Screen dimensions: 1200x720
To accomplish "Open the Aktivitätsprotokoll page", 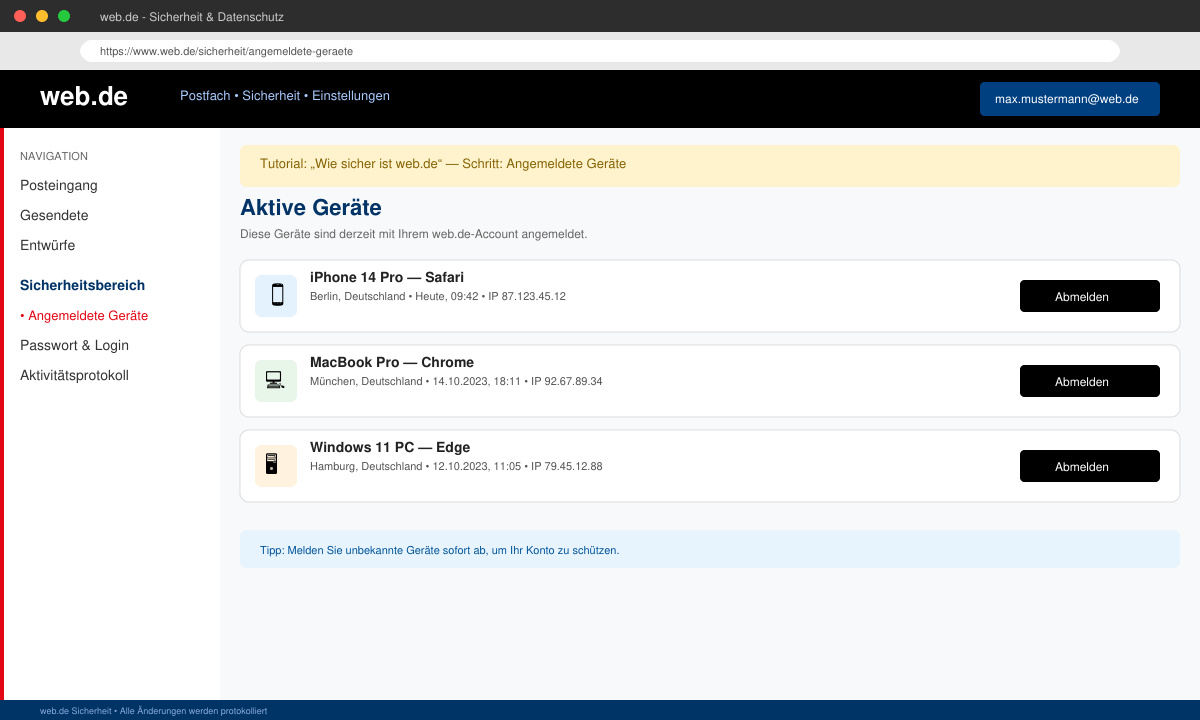I will pyautogui.click(x=74, y=375).
